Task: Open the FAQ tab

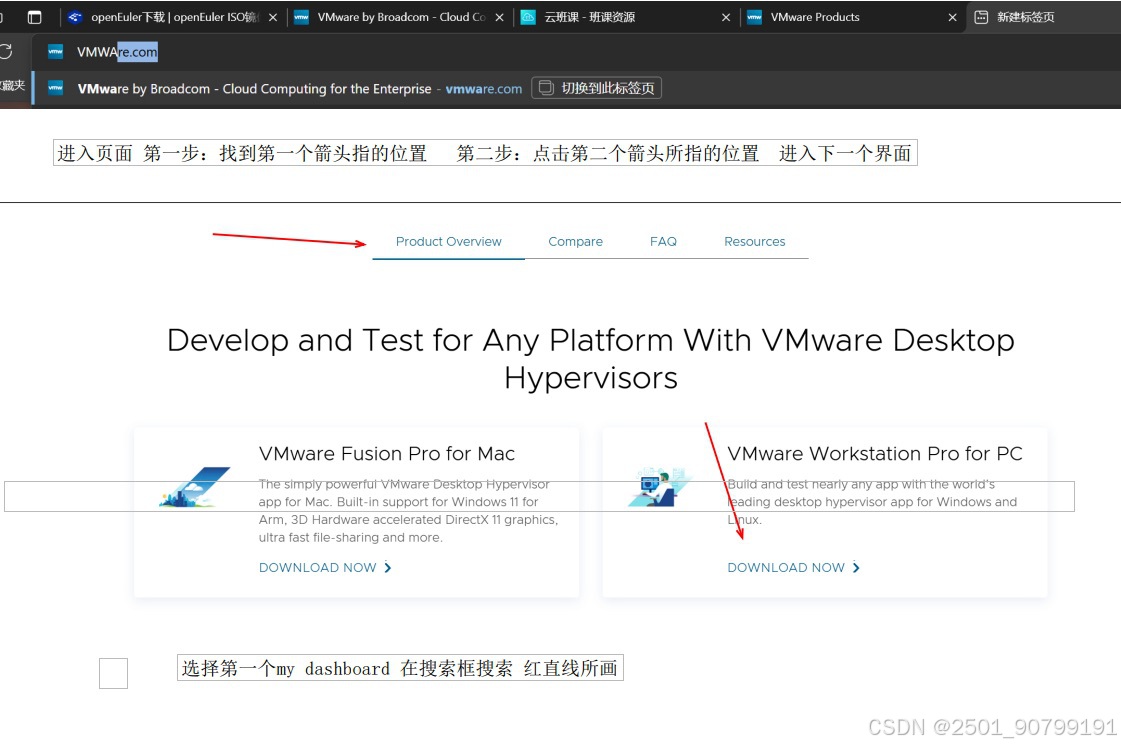Action: click(663, 242)
